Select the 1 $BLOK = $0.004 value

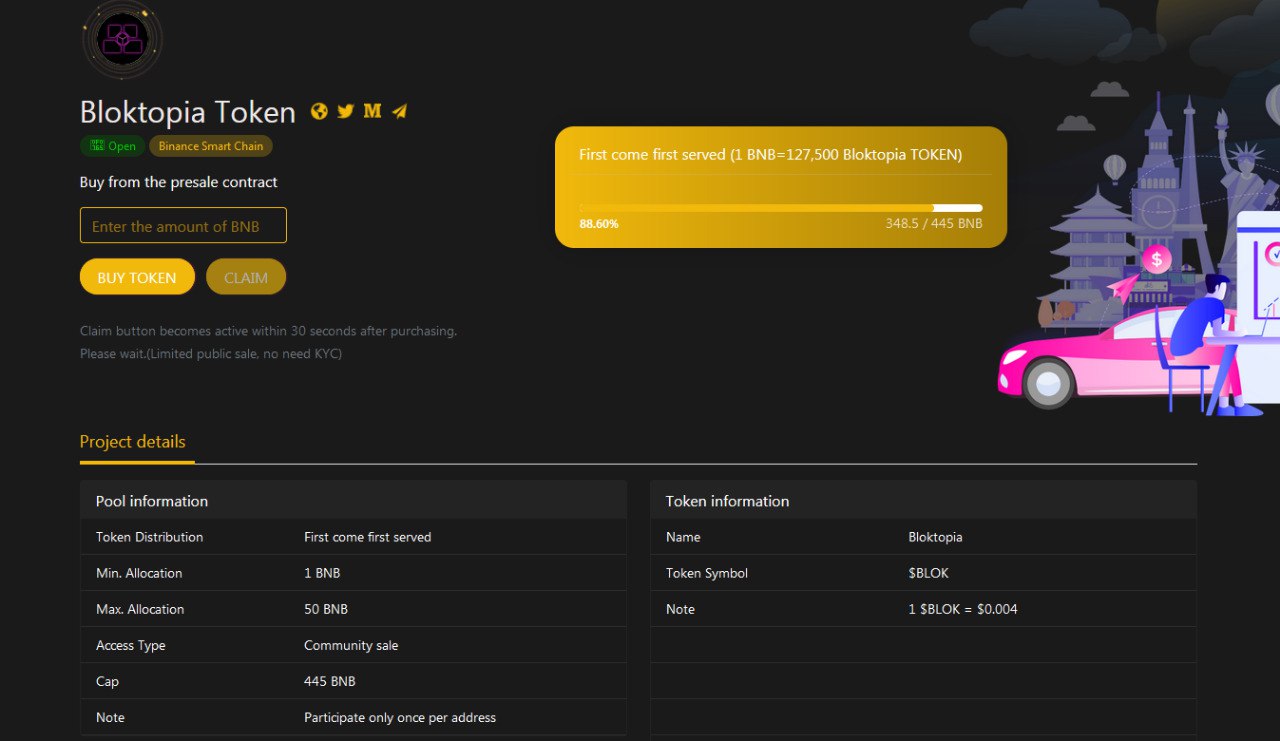tap(963, 609)
